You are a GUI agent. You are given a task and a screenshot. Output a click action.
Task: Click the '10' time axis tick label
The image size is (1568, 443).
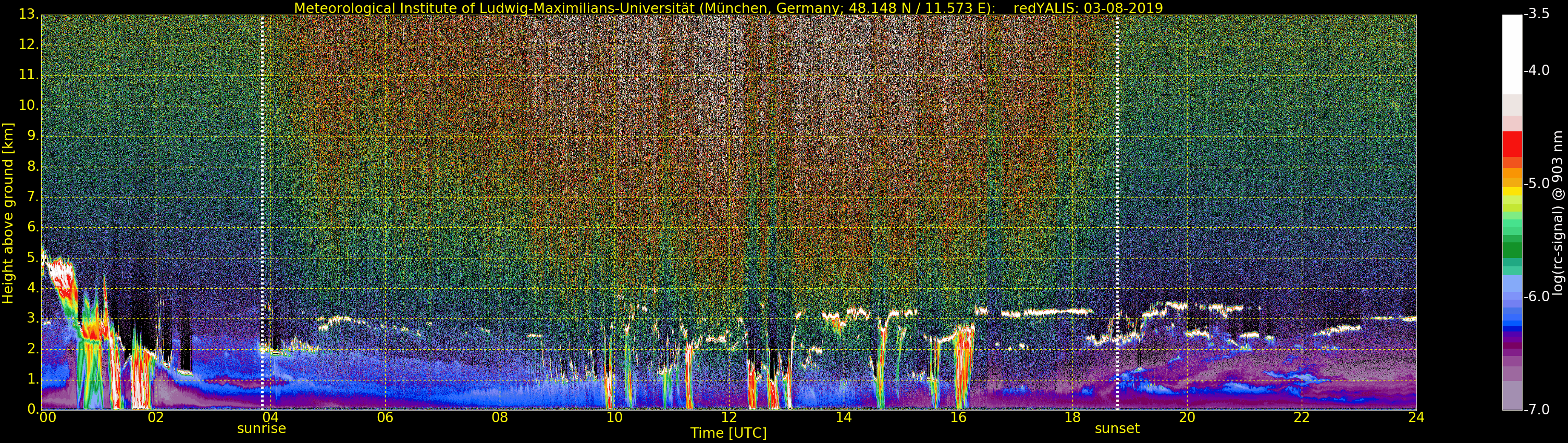[614, 417]
